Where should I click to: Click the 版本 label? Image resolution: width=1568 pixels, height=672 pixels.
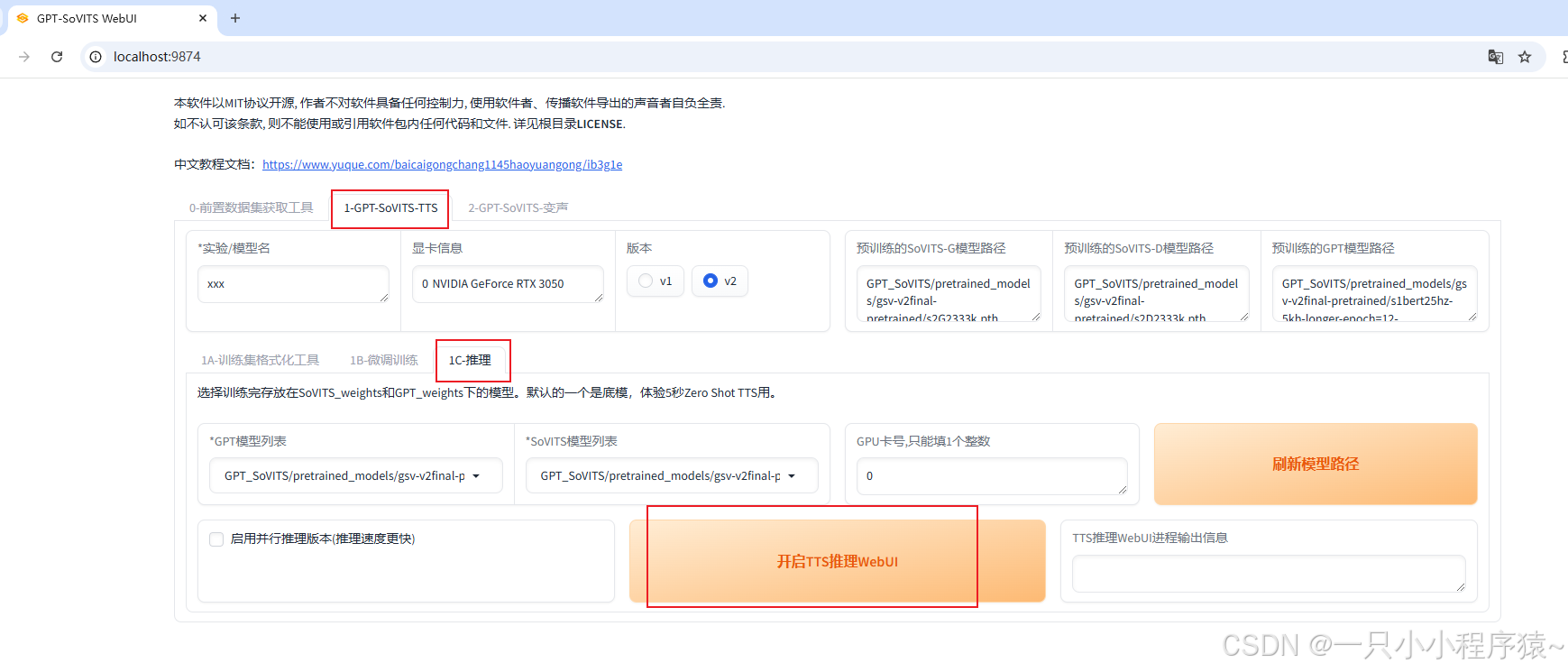tap(639, 248)
